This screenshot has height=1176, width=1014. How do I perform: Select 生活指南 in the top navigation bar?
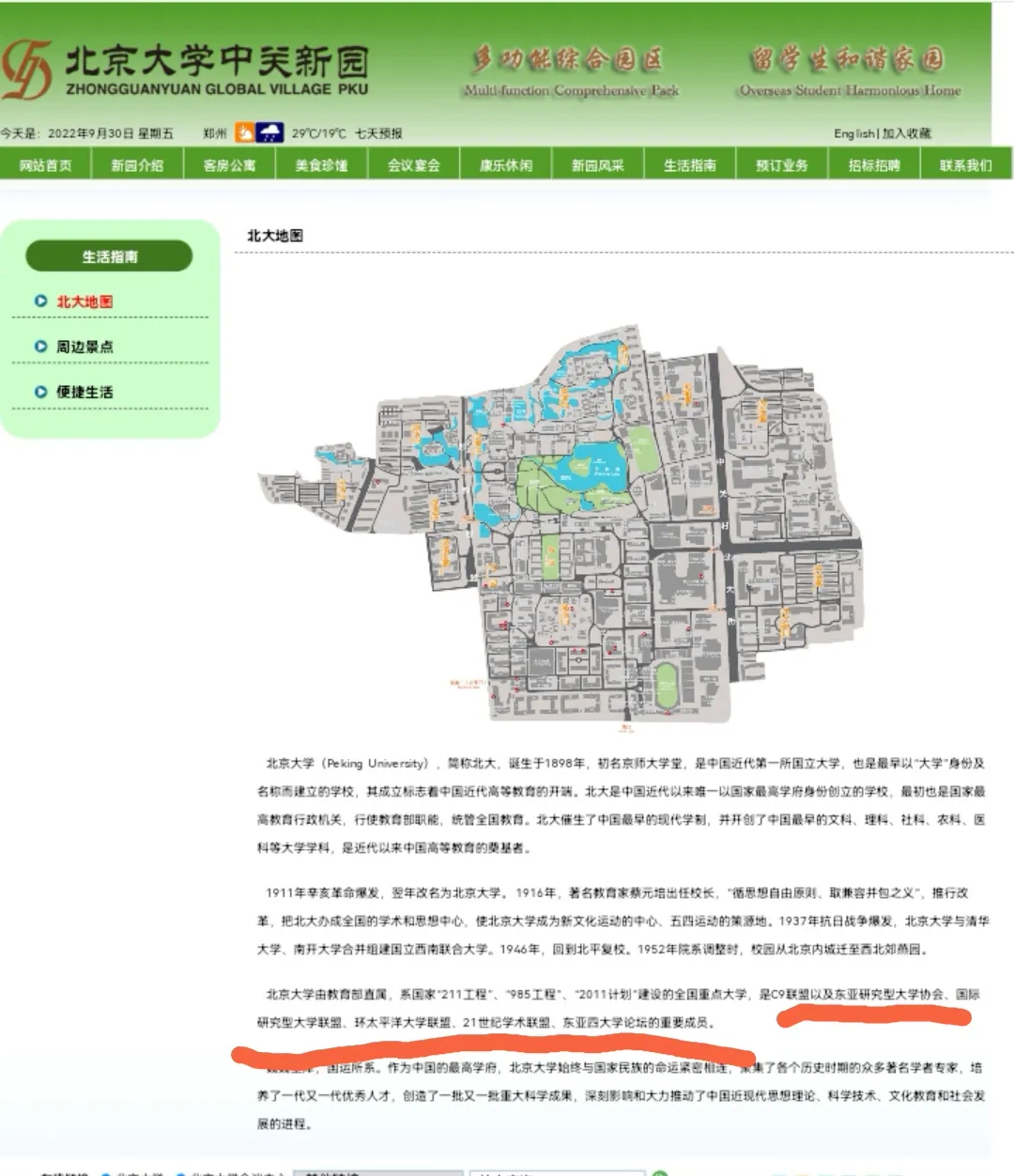pos(689,165)
